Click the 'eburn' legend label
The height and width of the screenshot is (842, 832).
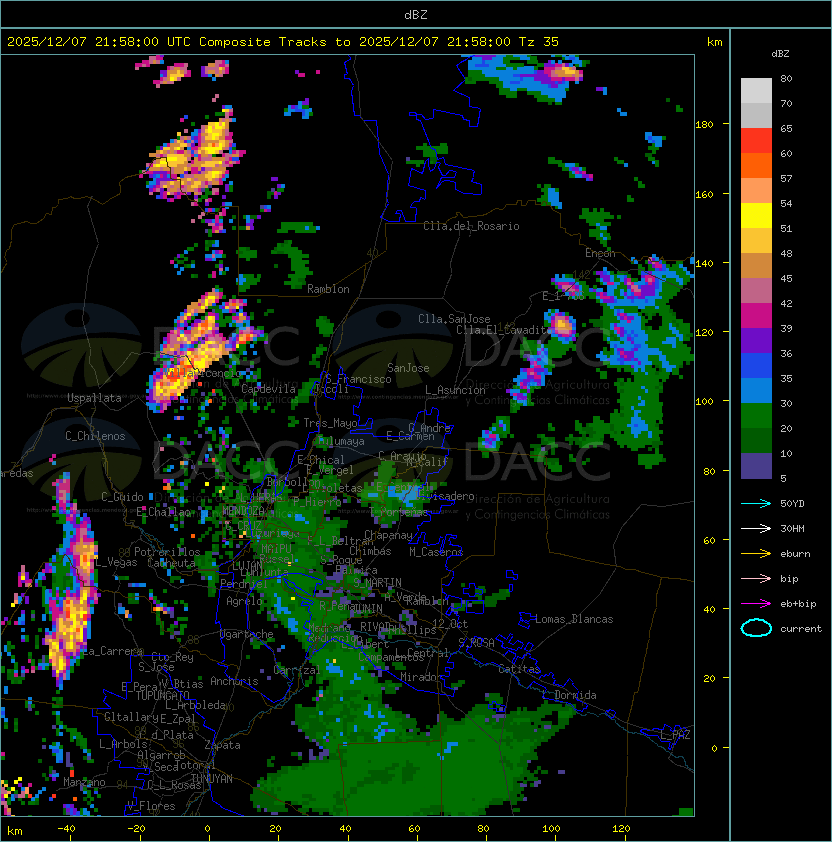tap(795, 554)
